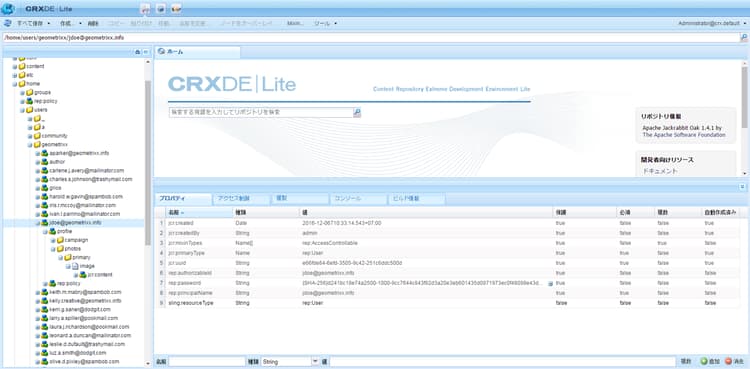Click the 'etc' folder icon

tap(22, 75)
